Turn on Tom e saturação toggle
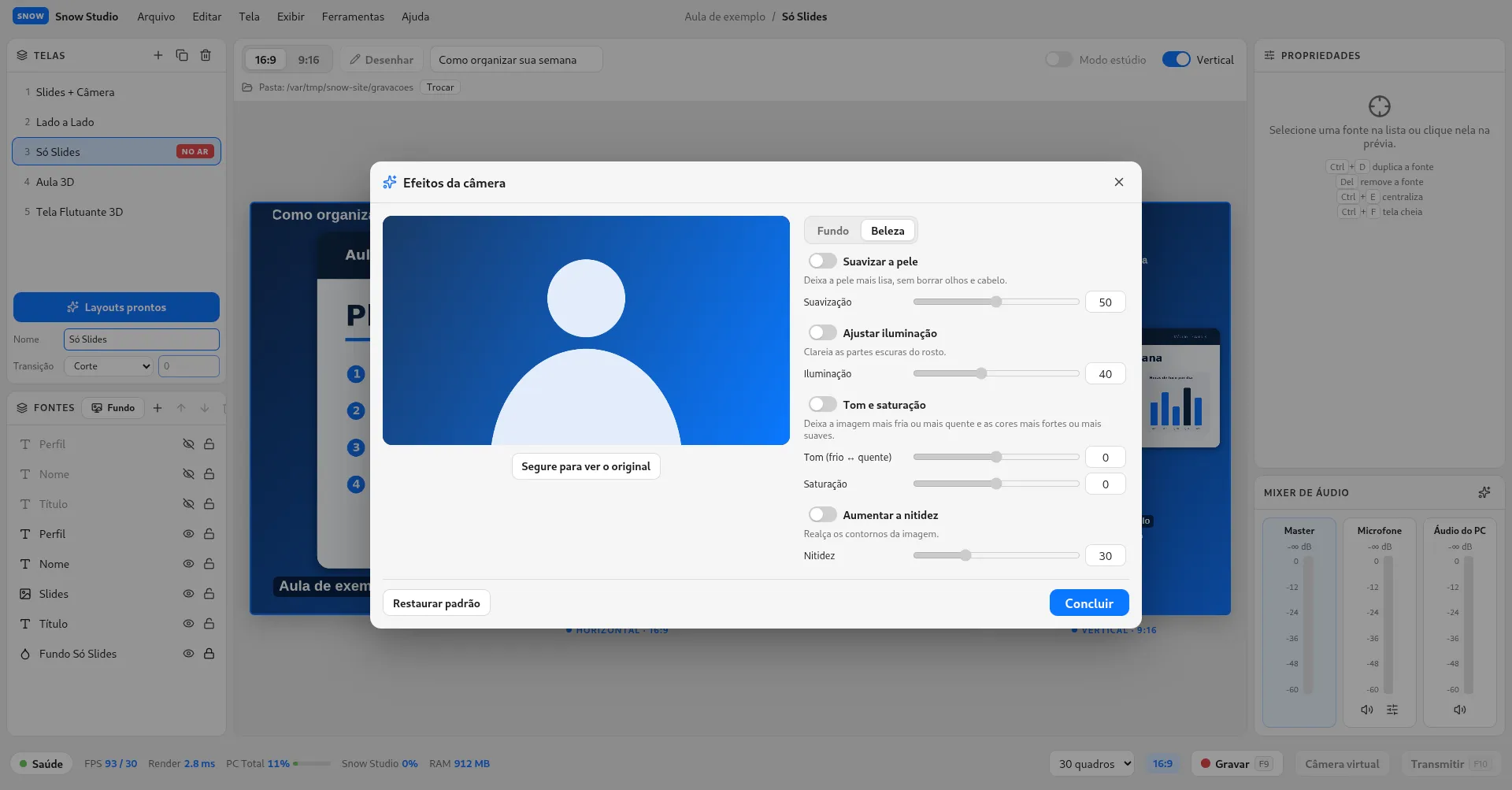The image size is (1512, 790). (x=822, y=404)
